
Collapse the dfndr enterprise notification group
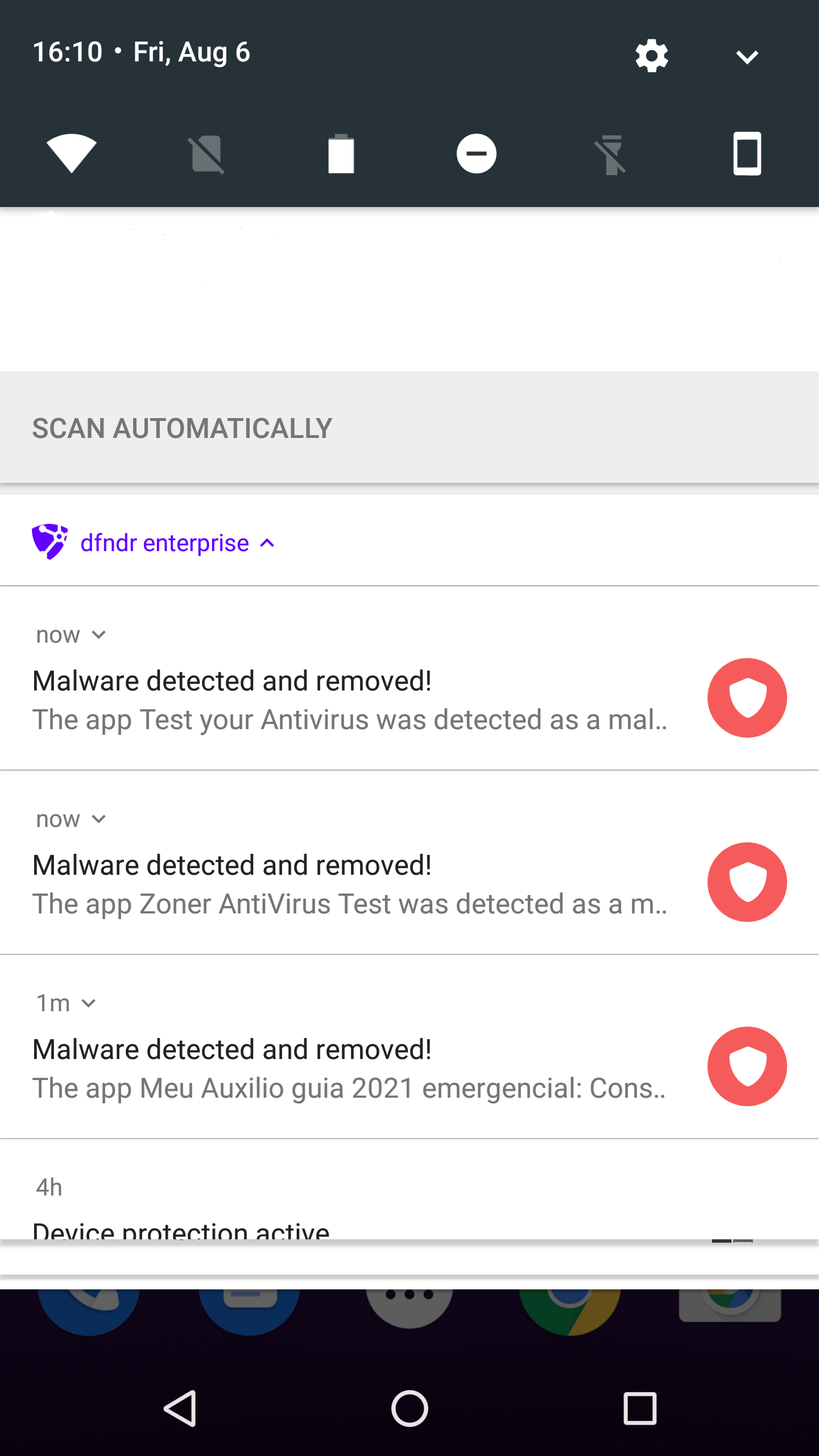pyautogui.click(x=267, y=543)
